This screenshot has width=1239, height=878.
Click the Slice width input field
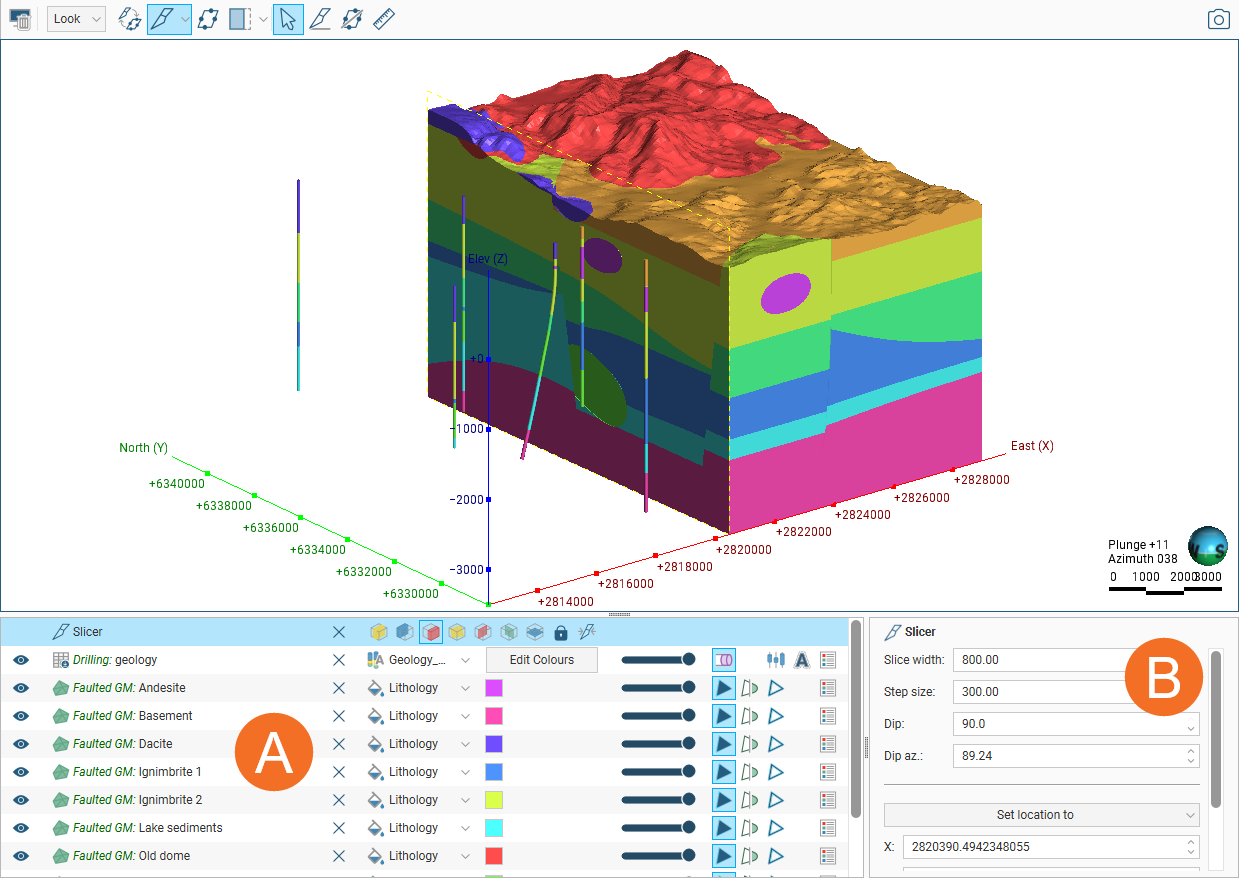[1040, 660]
